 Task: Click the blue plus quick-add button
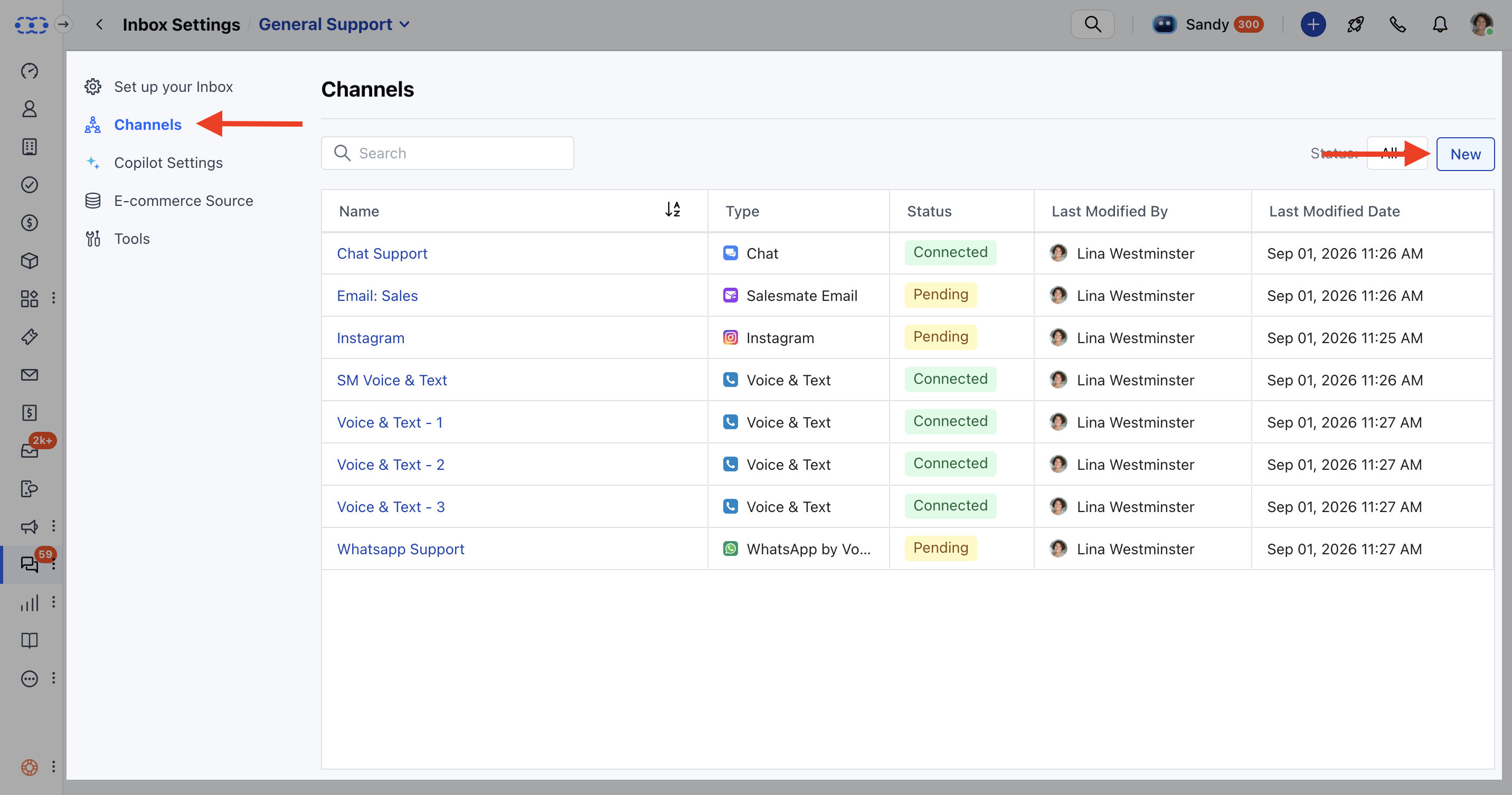pos(1313,25)
